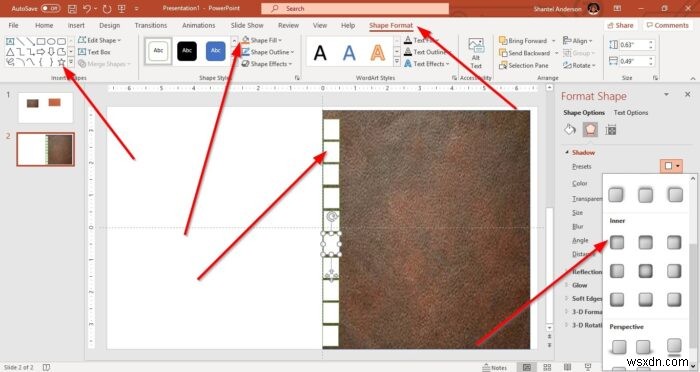
Task: Undo the last action
Action: [x=87, y=8]
